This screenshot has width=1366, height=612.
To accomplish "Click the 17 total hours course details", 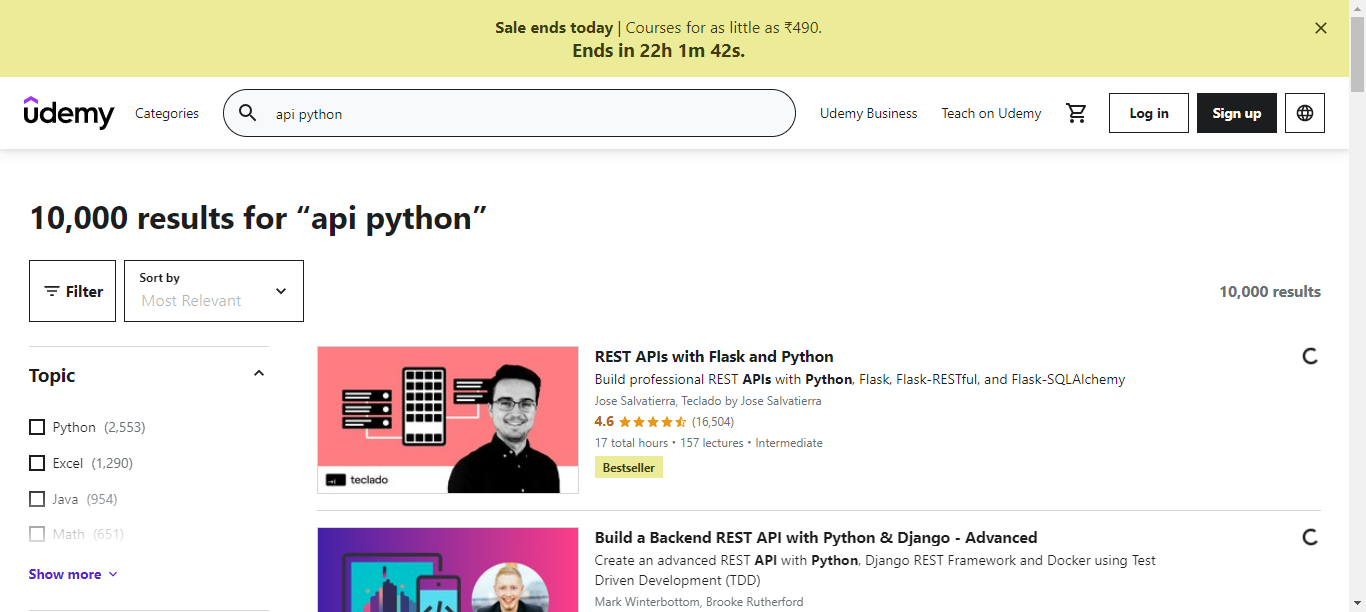I will 709,443.
